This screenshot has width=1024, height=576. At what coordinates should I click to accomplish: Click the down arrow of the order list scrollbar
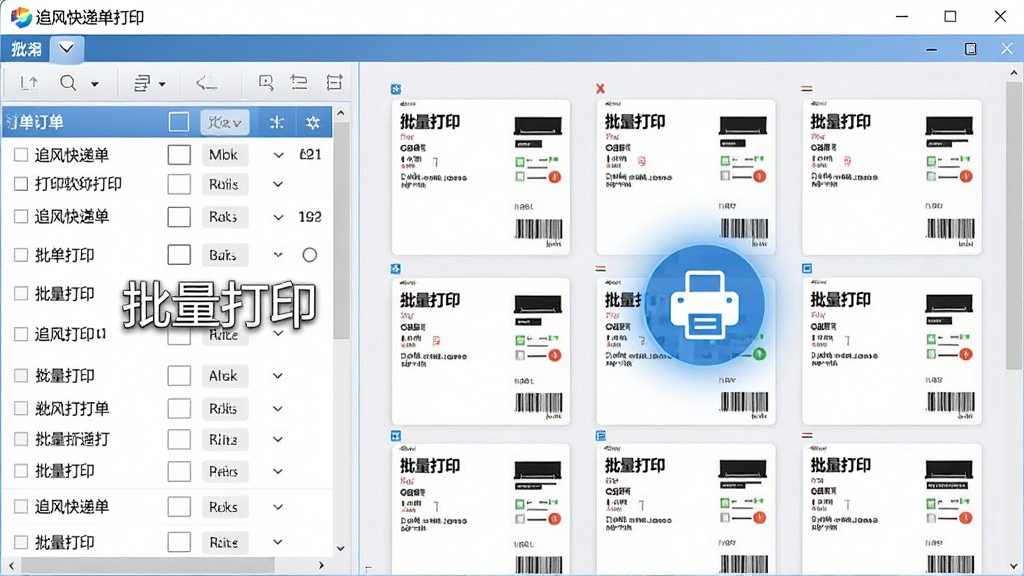click(340, 549)
